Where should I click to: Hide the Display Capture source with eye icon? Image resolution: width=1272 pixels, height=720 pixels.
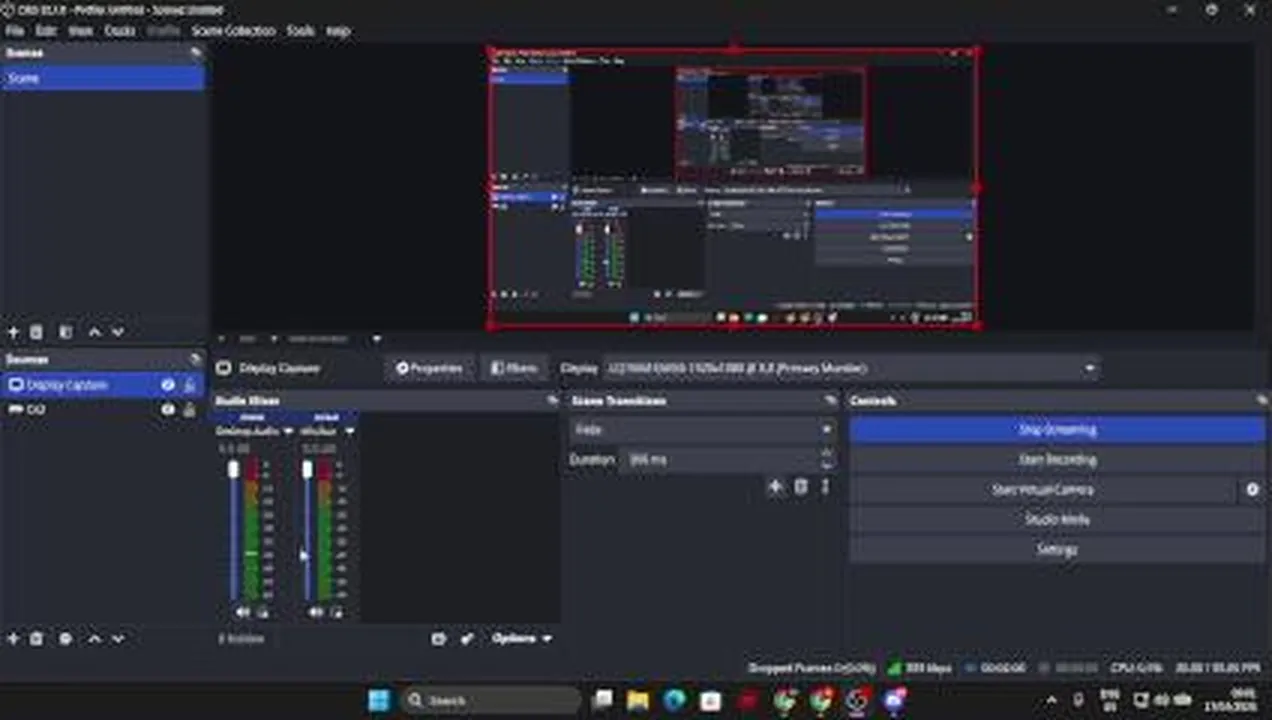pos(168,385)
